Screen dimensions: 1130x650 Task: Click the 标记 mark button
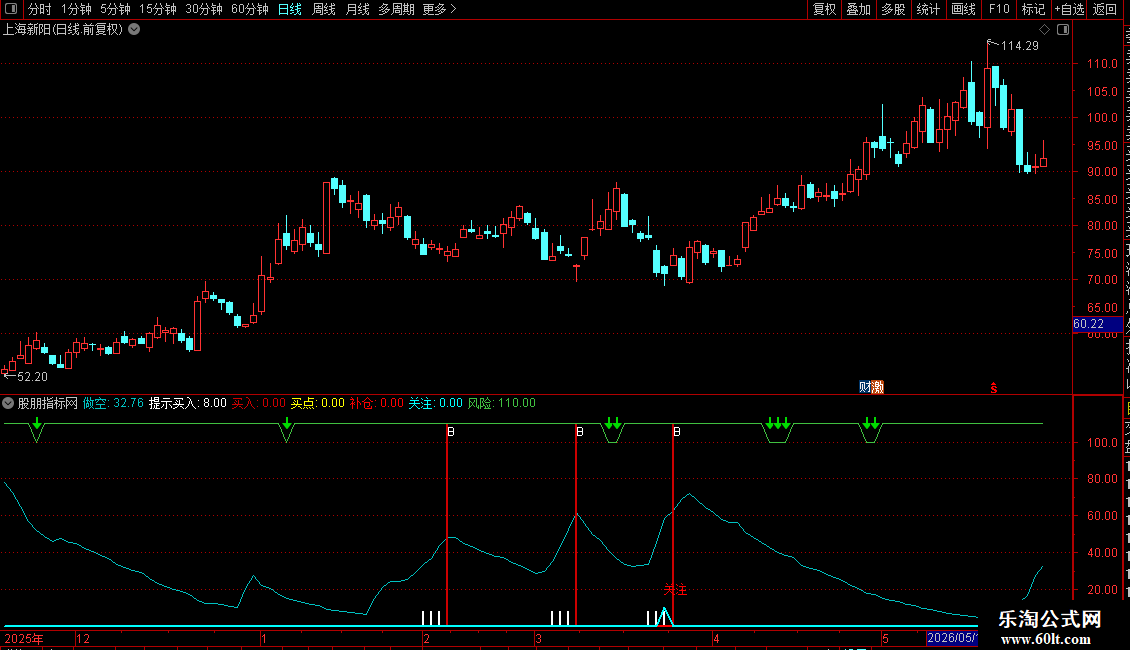1033,9
